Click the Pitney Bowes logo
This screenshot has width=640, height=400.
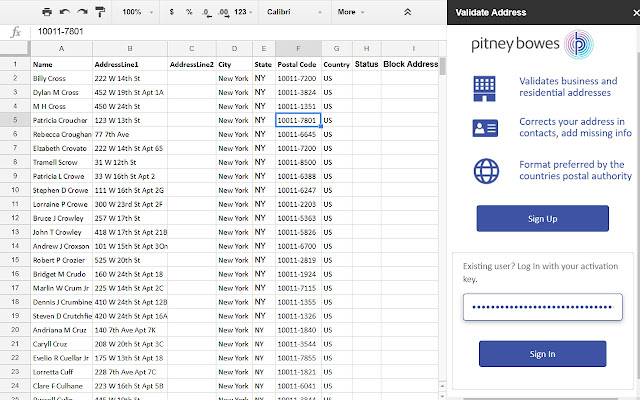532,44
